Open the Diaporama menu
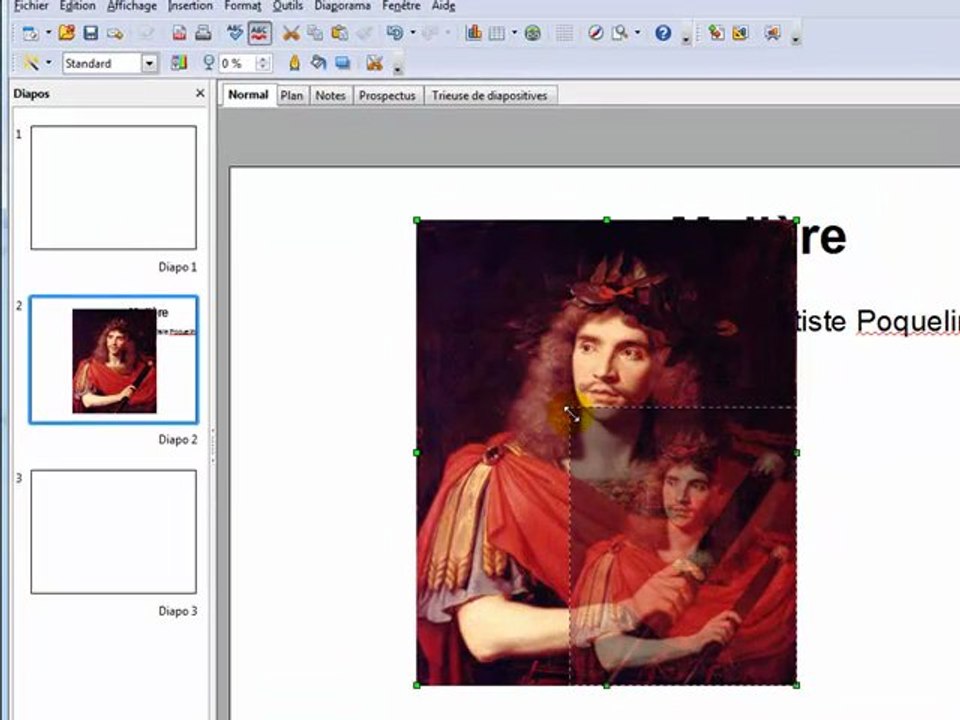The width and height of the screenshot is (960, 720). (342, 6)
